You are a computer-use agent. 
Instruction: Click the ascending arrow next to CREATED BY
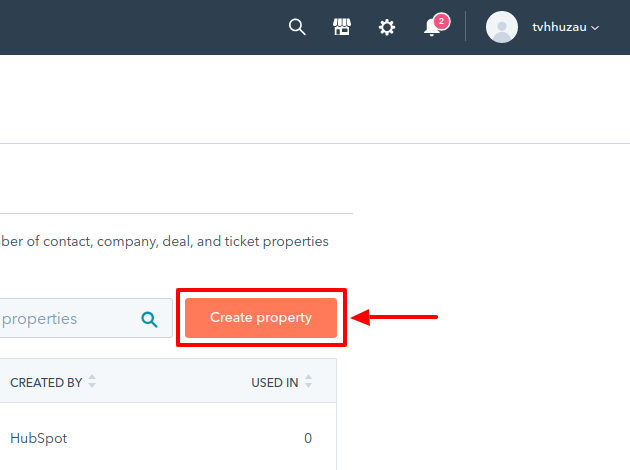click(x=92, y=377)
